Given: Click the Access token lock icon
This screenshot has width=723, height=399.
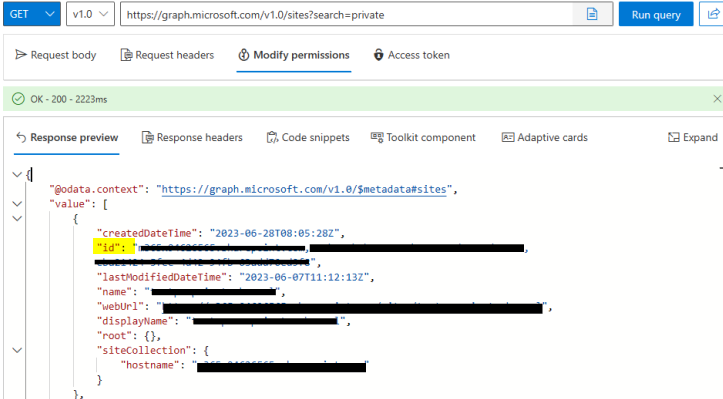Looking at the screenshot, I should (378, 55).
